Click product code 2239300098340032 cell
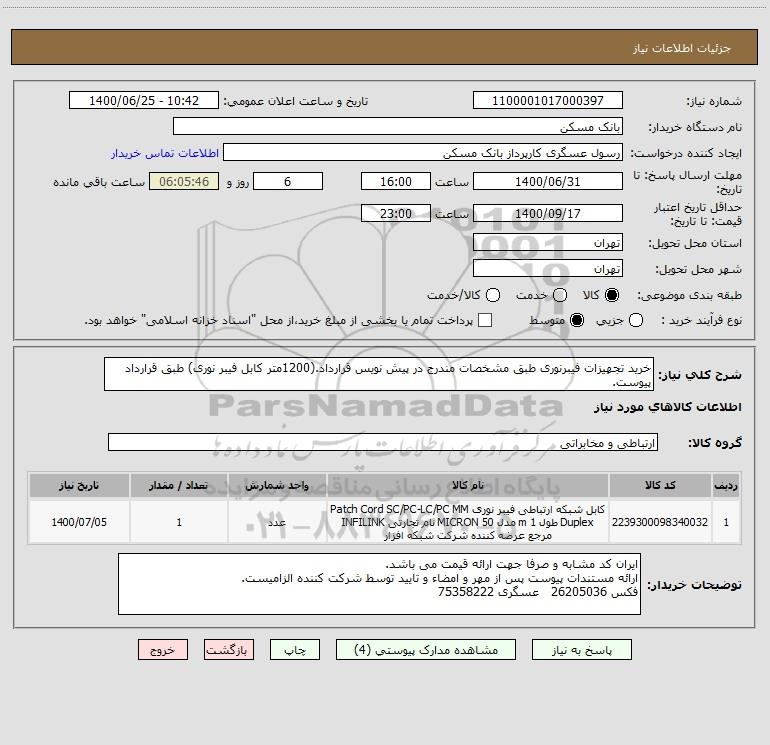Screen dimensions: 770x745 (660, 522)
